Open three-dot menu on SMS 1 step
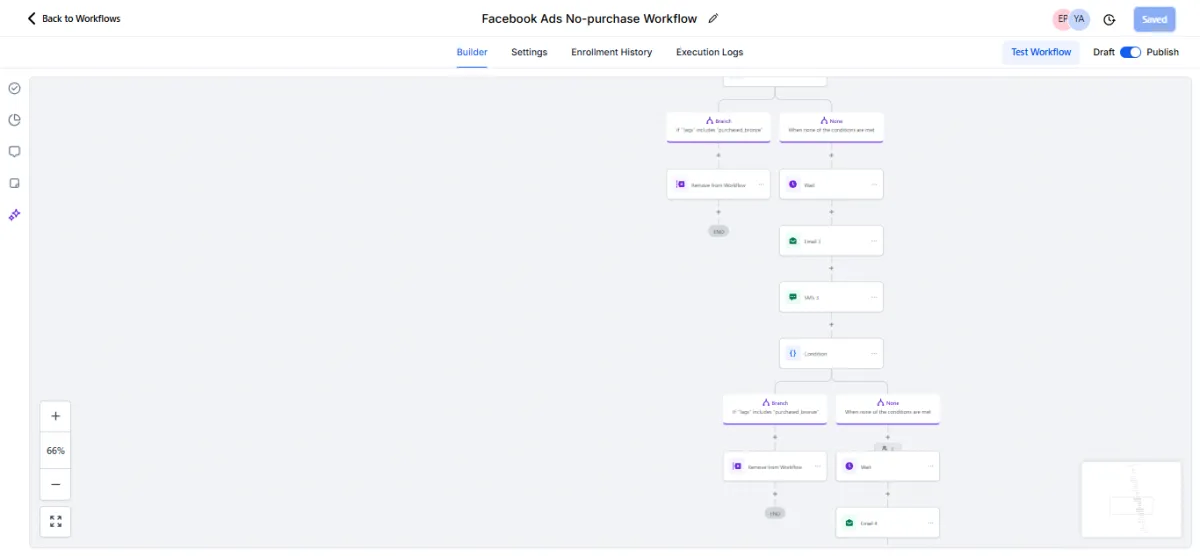 (874, 297)
